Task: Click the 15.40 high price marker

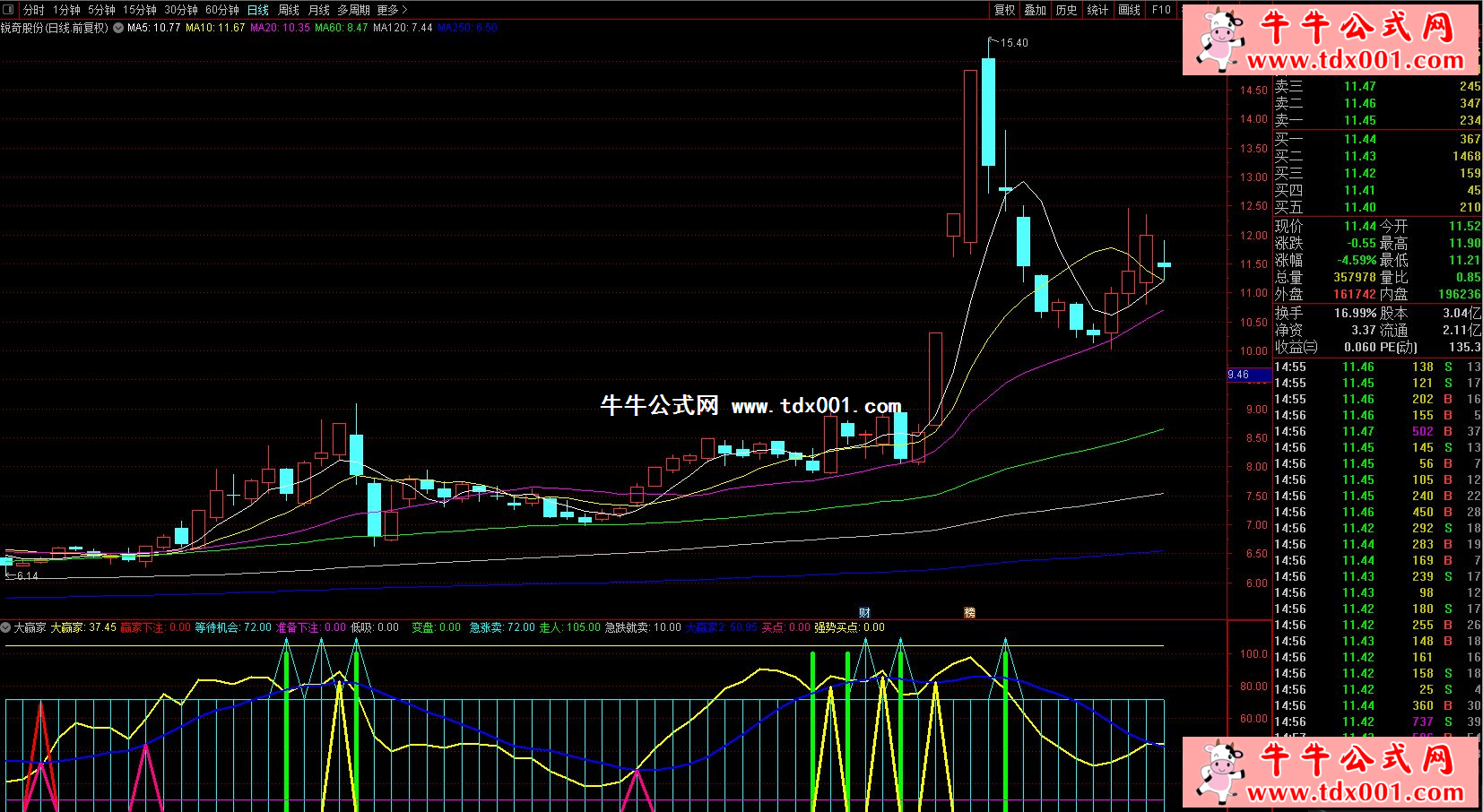Action: (x=1014, y=42)
